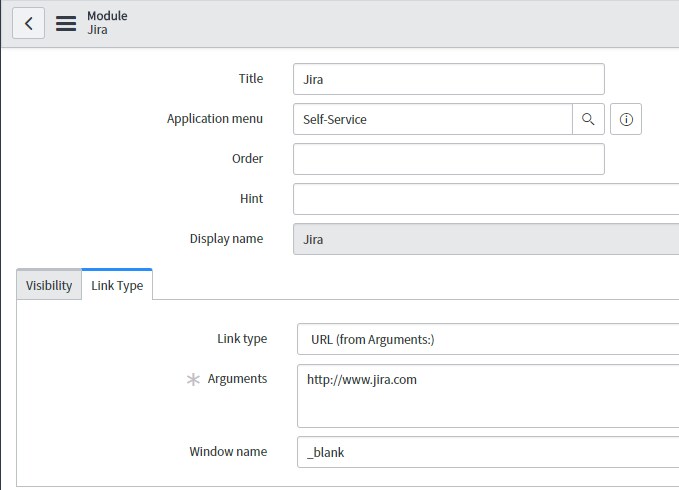Click the Display name label
Viewport: 679px width, 490px height.
tap(226, 239)
